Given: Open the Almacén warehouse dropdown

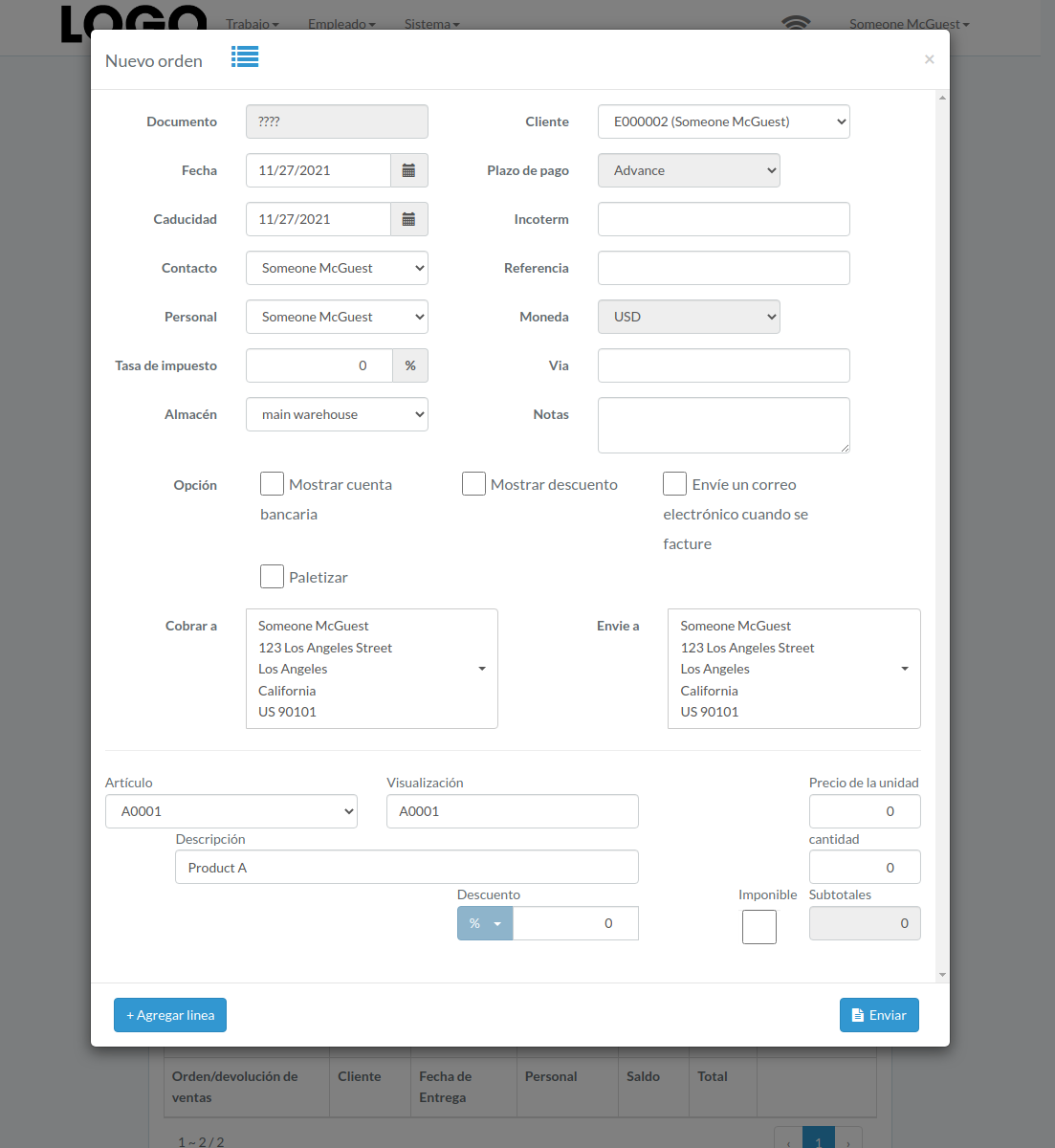Looking at the screenshot, I should pyautogui.click(x=337, y=414).
